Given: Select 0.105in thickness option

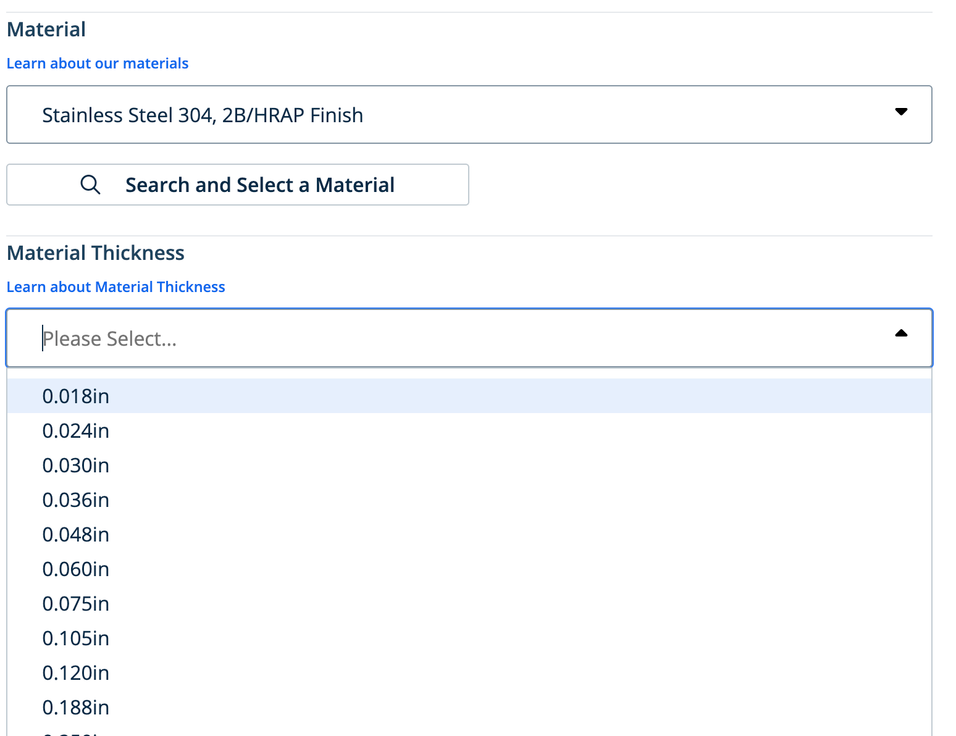Looking at the screenshot, I should point(76,638).
